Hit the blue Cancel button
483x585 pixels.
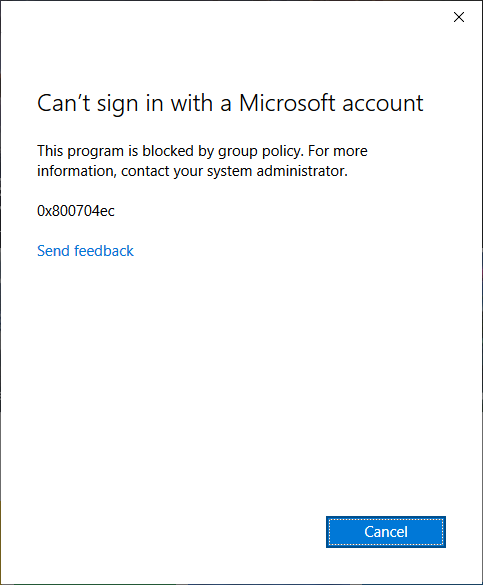[x=386, y=532]
